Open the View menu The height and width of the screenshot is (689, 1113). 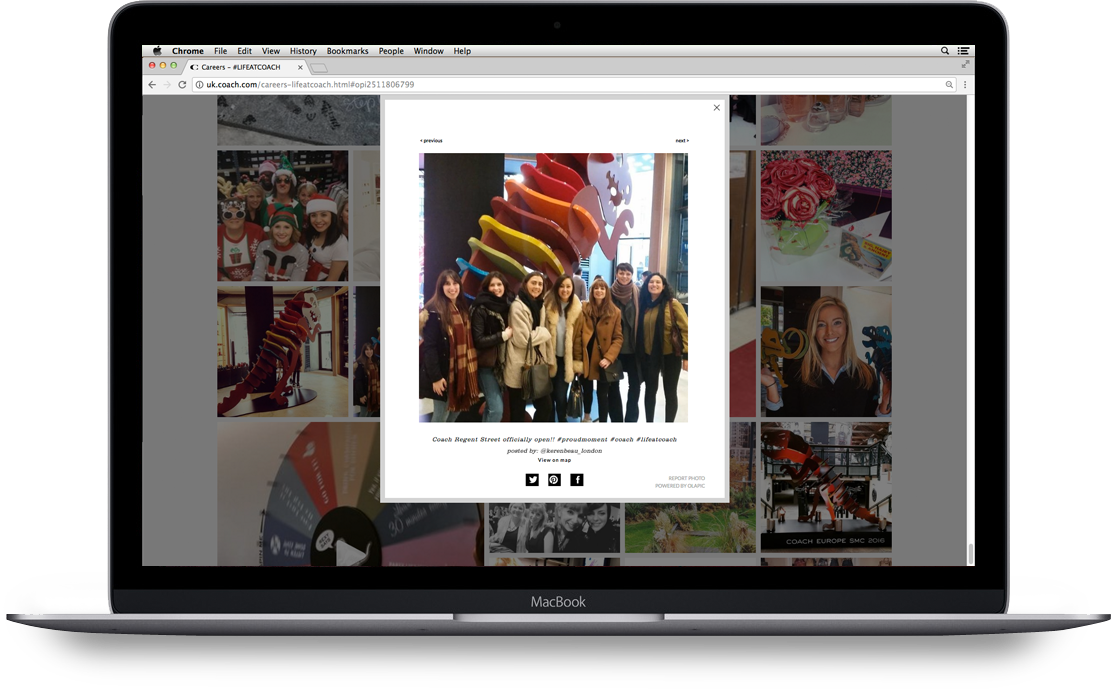[x=270, y=51]
